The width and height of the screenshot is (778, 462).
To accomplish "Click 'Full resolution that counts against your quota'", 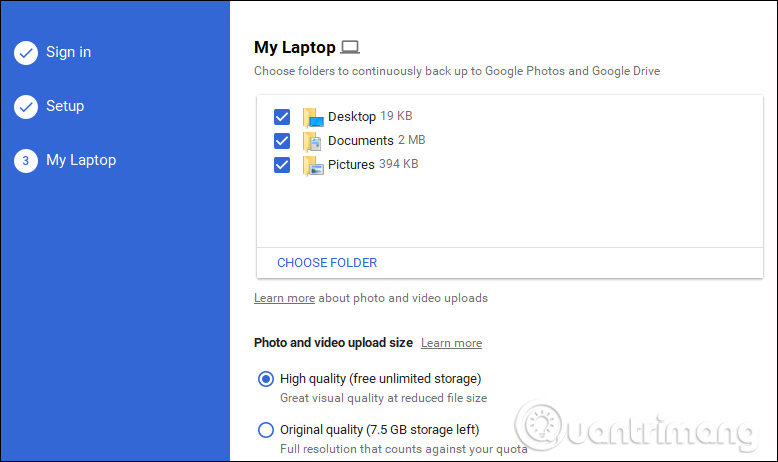I will 404,449.
